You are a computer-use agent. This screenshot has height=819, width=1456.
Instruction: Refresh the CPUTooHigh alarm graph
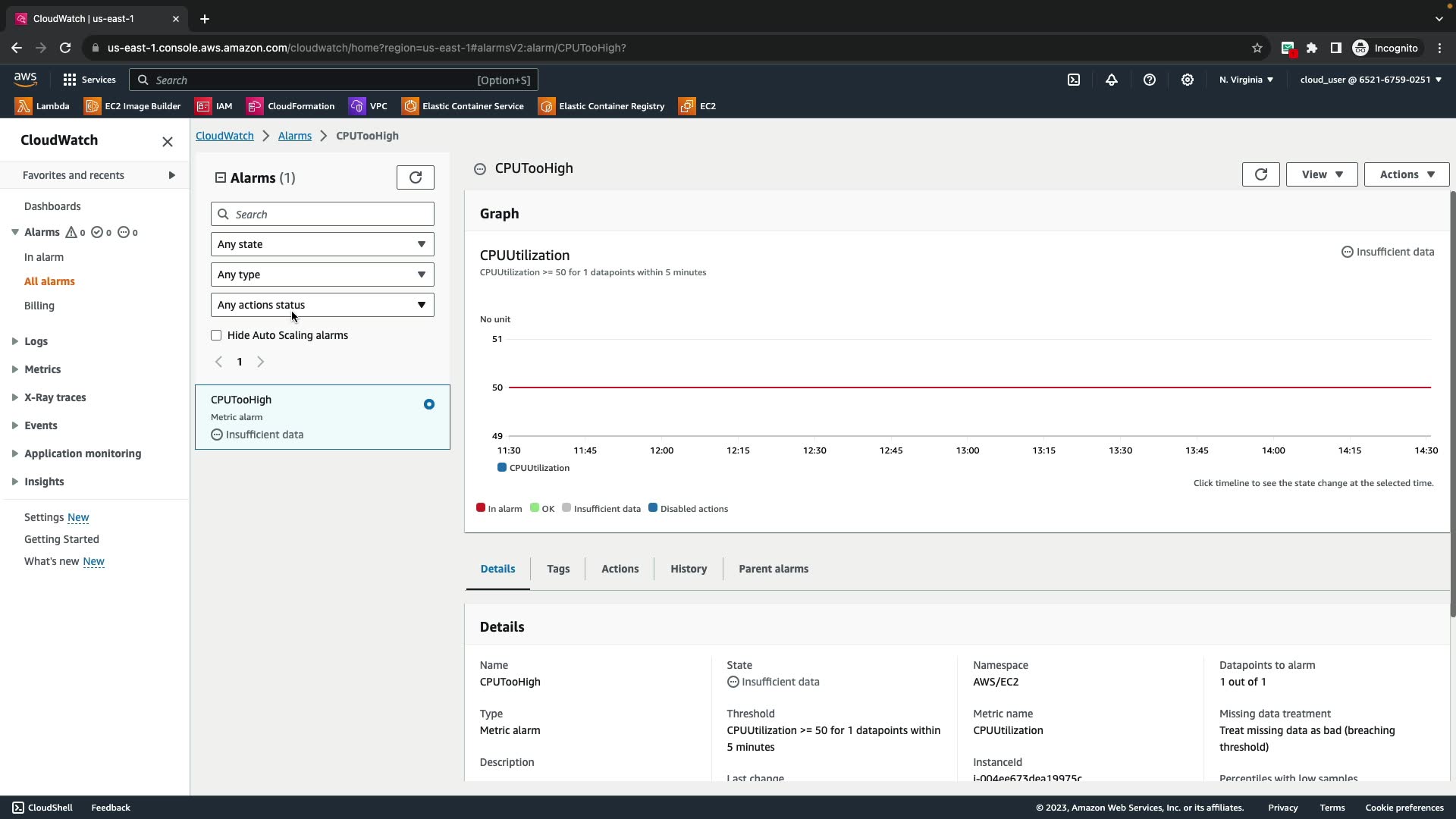click(1260, 174)
